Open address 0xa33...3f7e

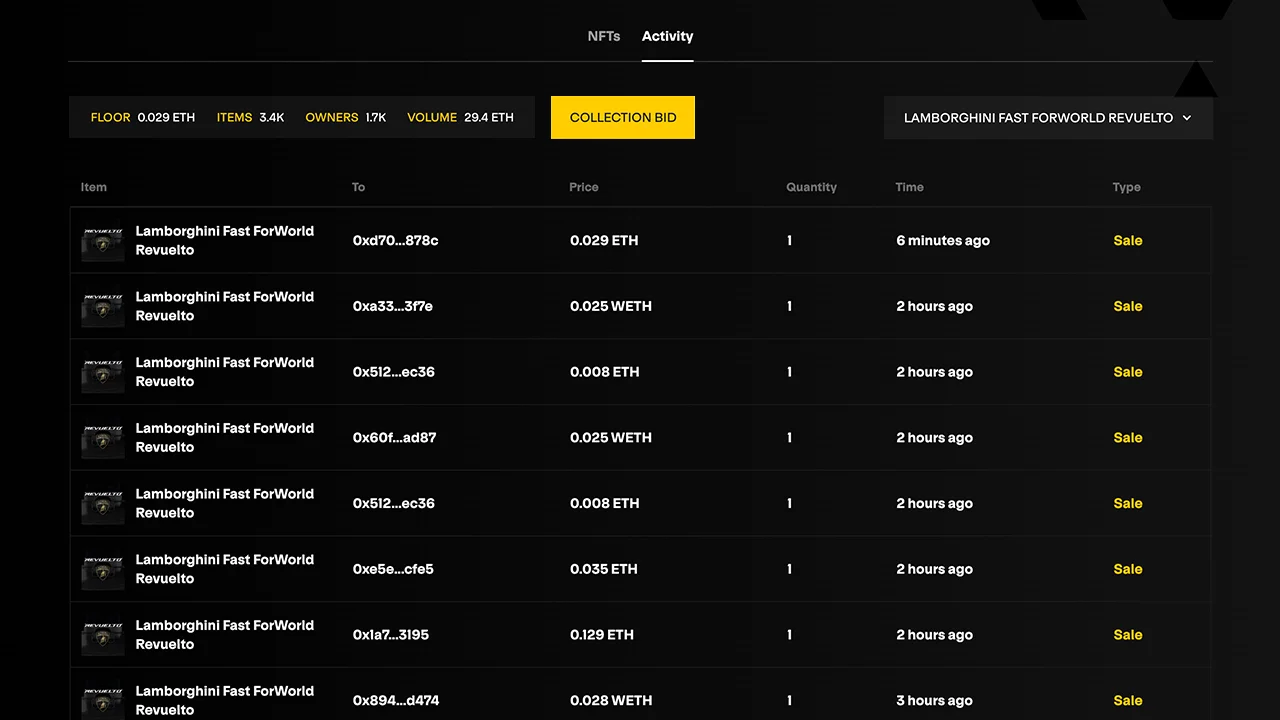pos(393,306)
